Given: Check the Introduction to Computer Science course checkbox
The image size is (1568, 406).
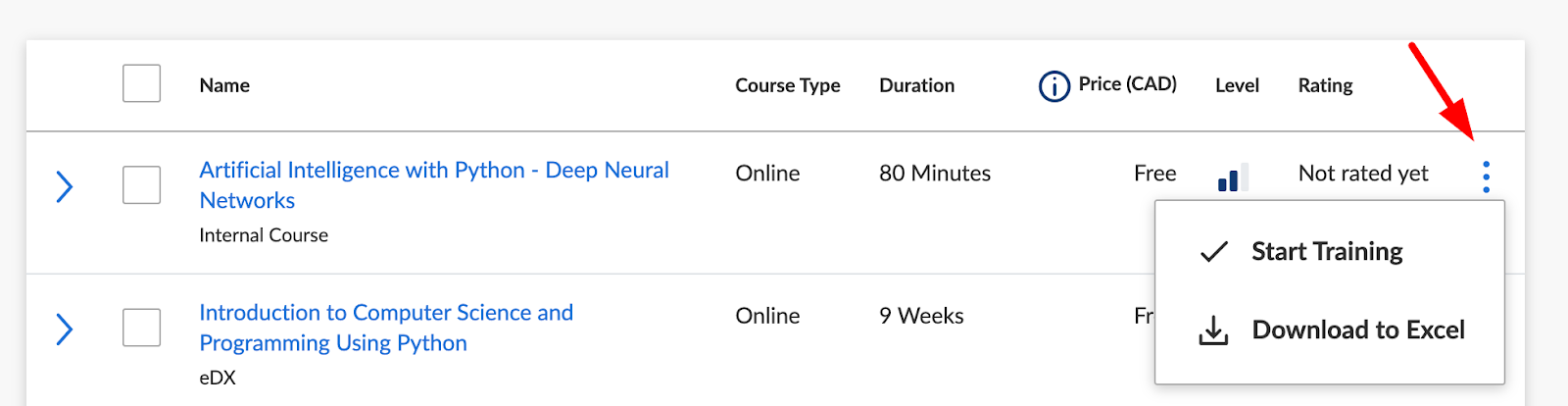Looking at the screenshot, I should click(x=141, y=328).
